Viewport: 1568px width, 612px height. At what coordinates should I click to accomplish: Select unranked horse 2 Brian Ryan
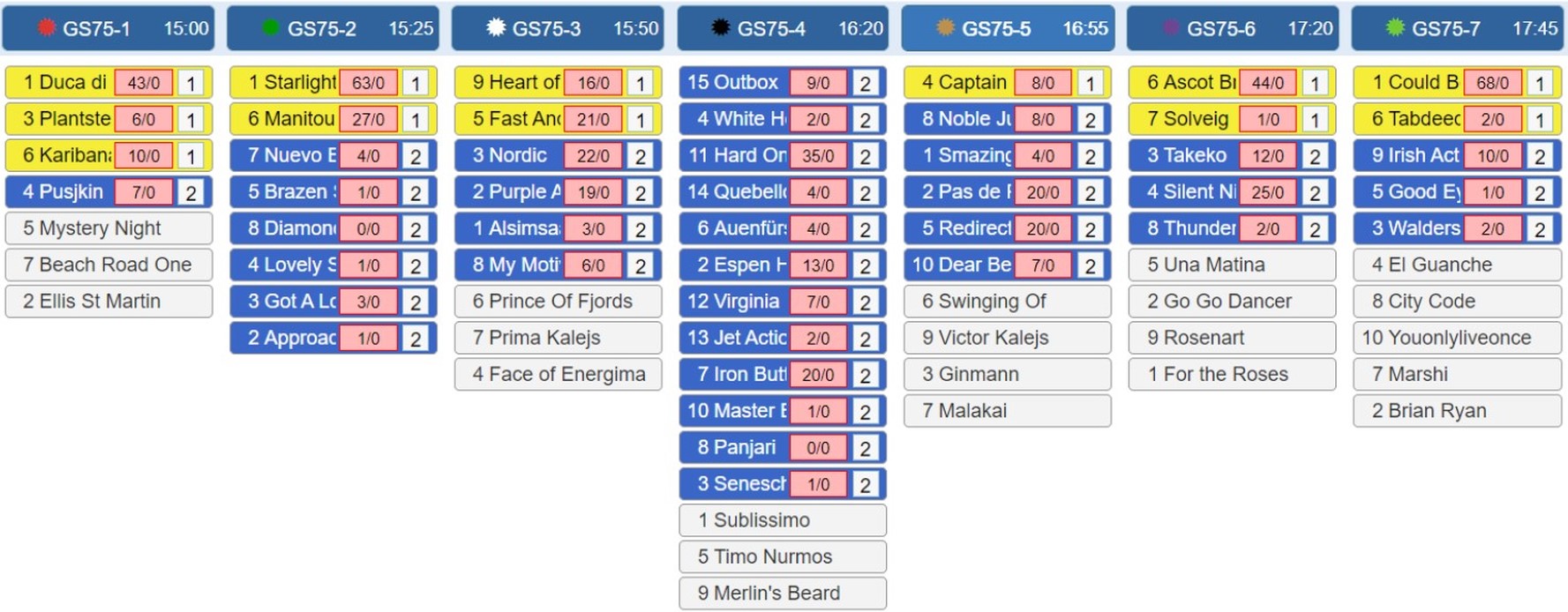pos(1457,411)
